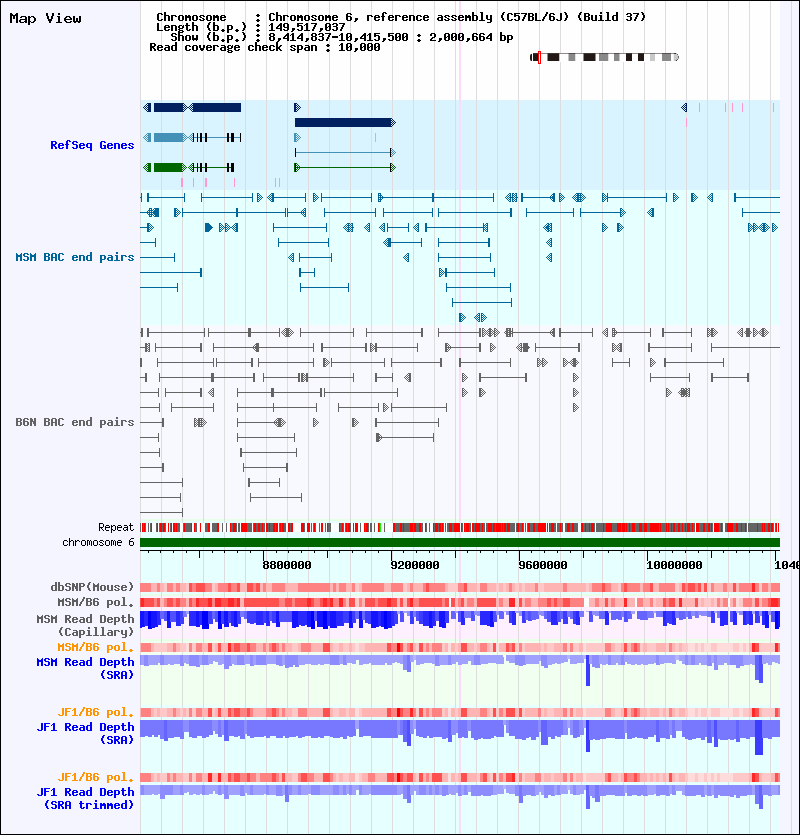
Task: Click the 10000000 axis position label
Action: point(674,565)
